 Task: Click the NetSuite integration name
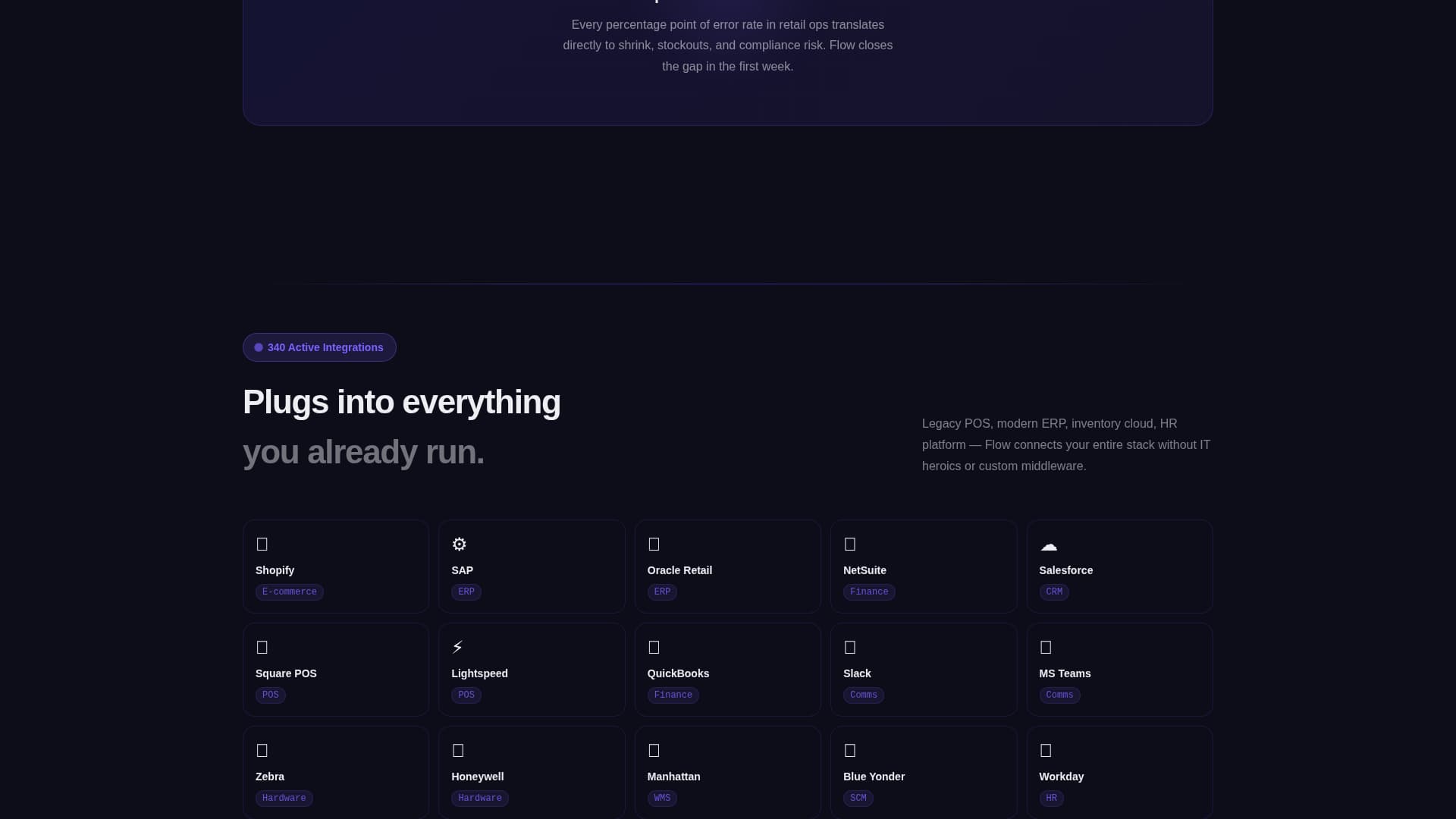[864, 570]
